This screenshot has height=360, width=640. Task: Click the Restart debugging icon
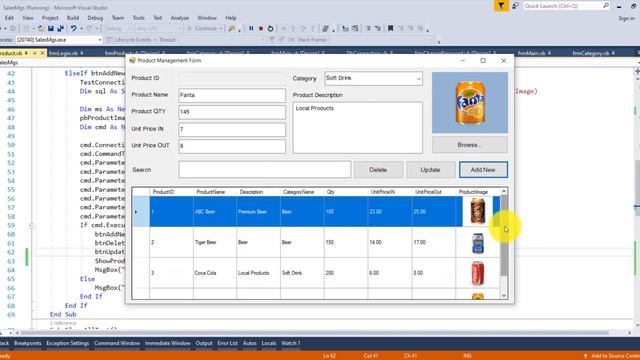pos(270,29)
